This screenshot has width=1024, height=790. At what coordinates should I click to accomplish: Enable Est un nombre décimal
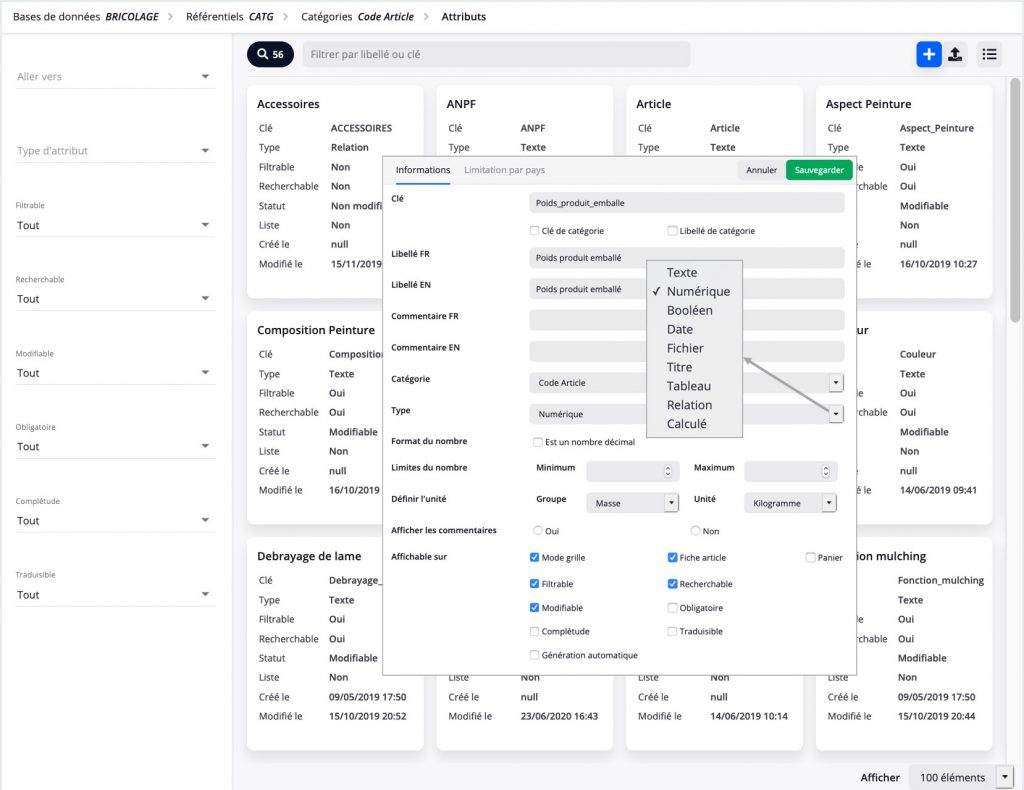click(537, 442)
